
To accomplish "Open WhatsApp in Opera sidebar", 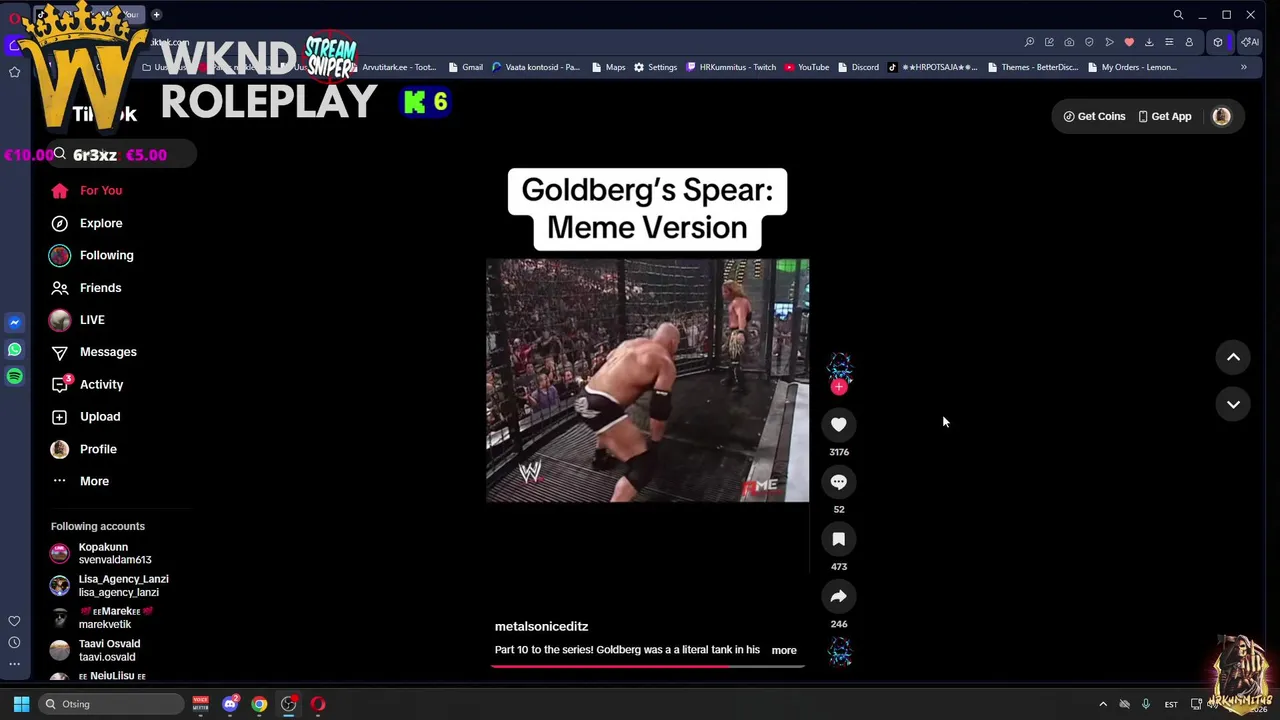I will tap(14, 349).
